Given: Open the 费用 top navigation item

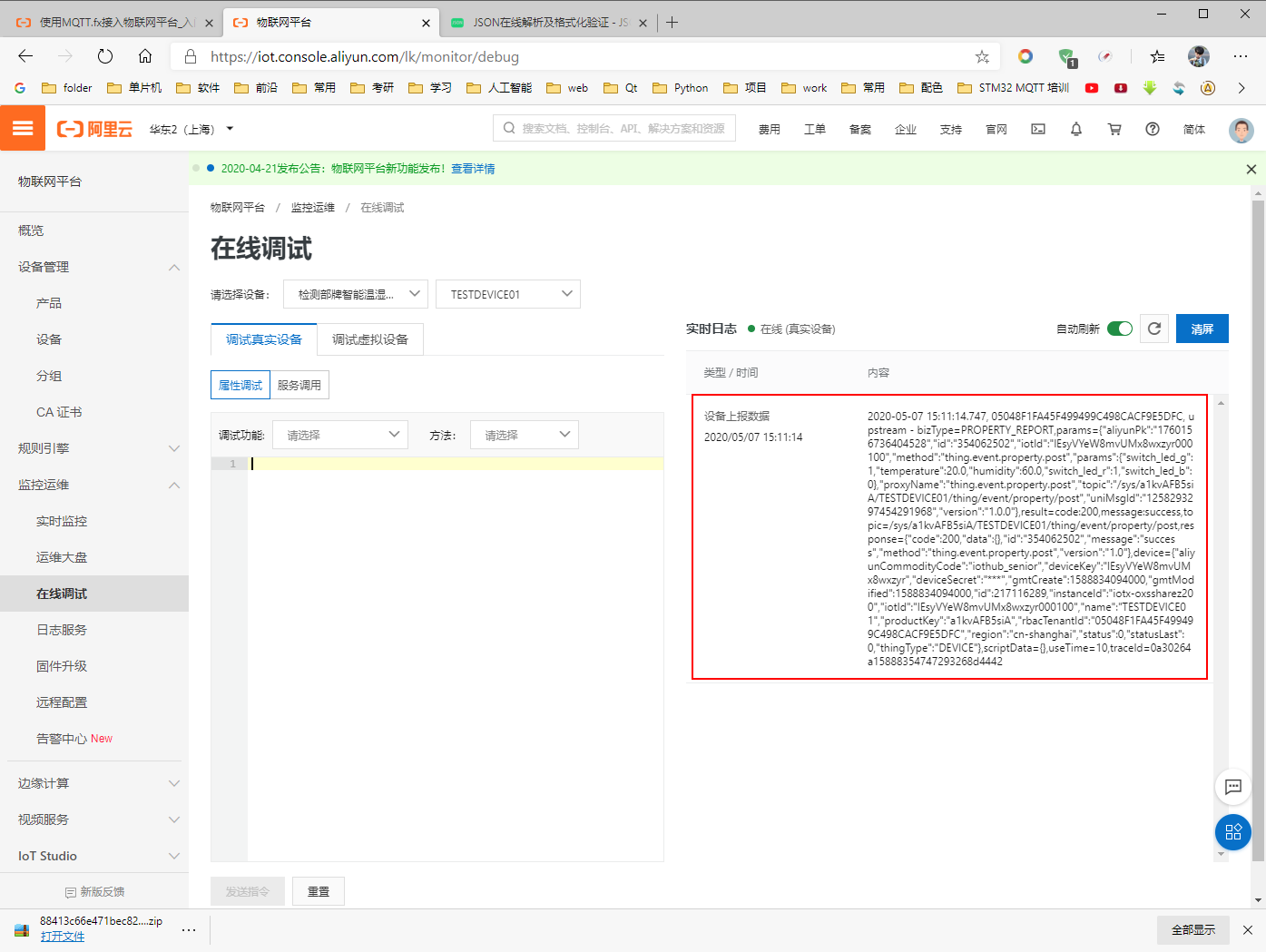Looking at the screenshot, I should click(770, 129).
